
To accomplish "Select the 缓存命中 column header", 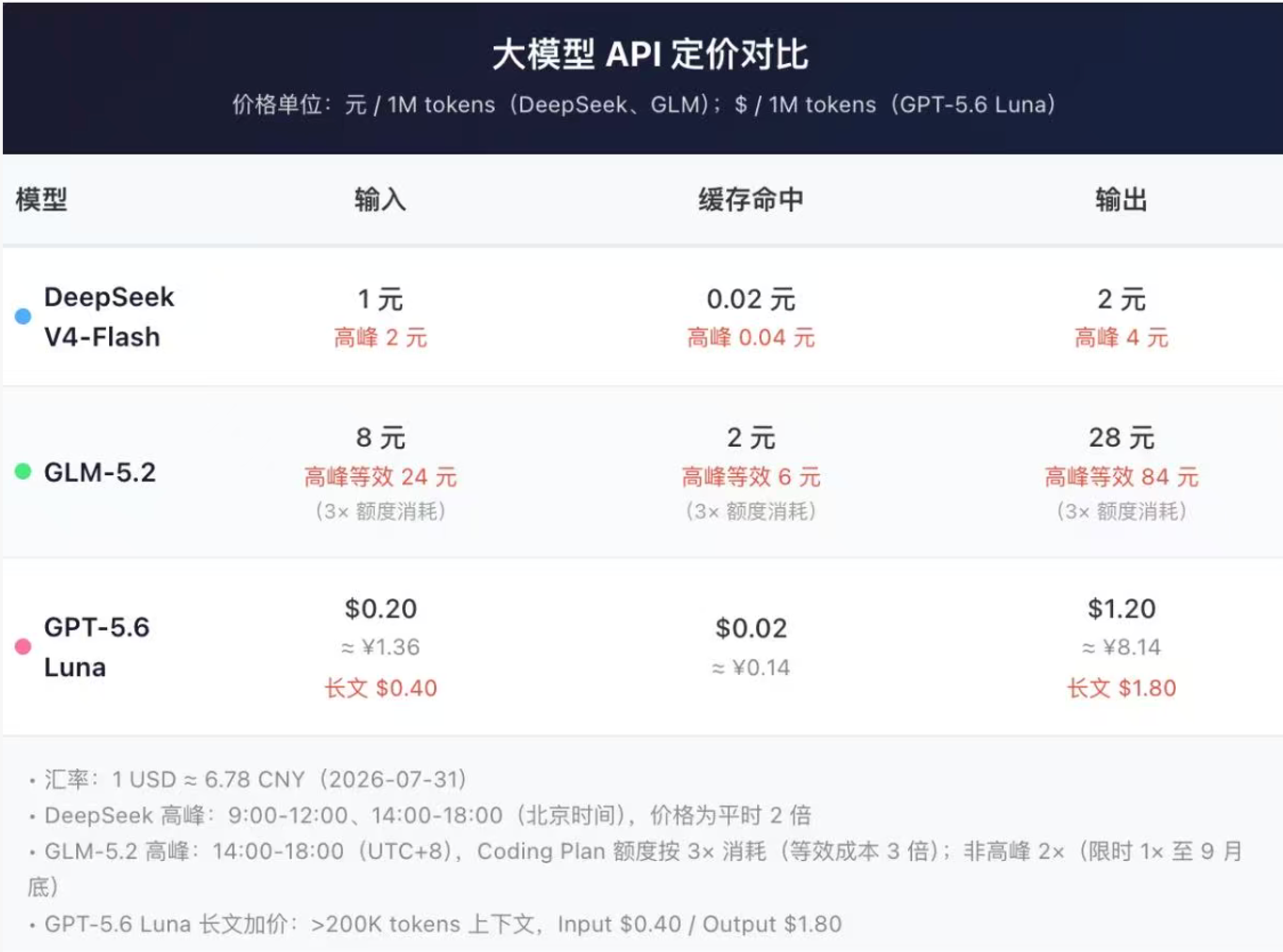I will [750, 199].
